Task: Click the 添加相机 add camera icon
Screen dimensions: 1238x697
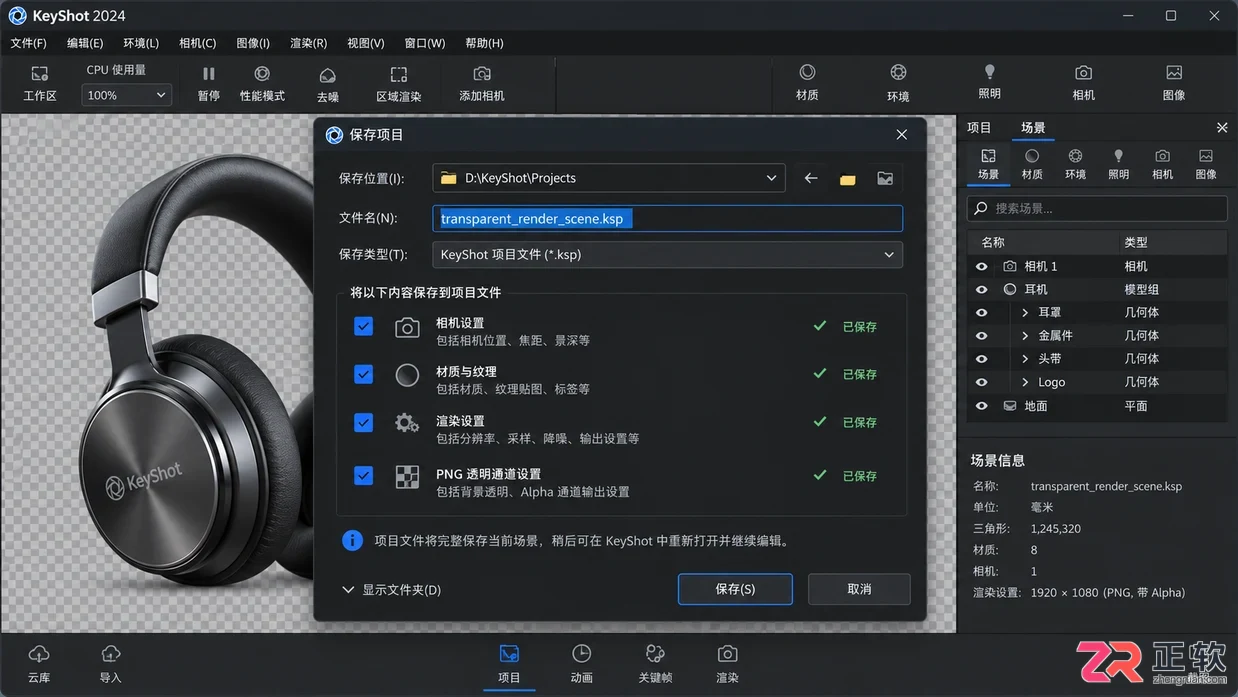Action: pos(482,74)
